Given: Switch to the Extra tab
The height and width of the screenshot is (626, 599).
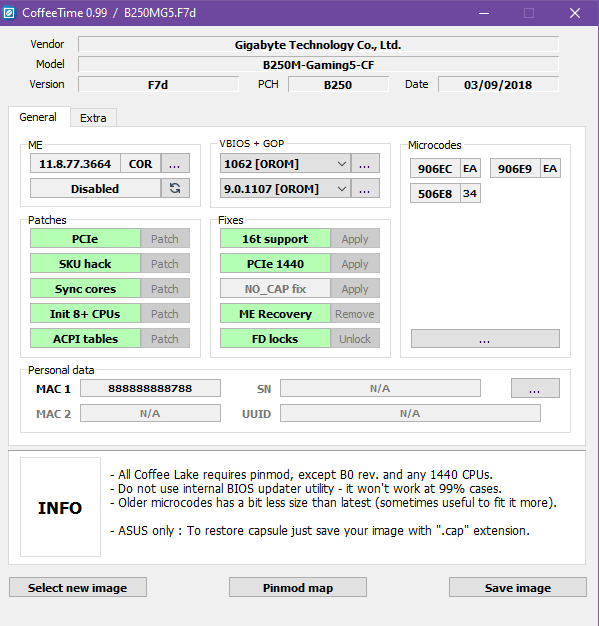Looking at the screenshot, I should [93, 118].
